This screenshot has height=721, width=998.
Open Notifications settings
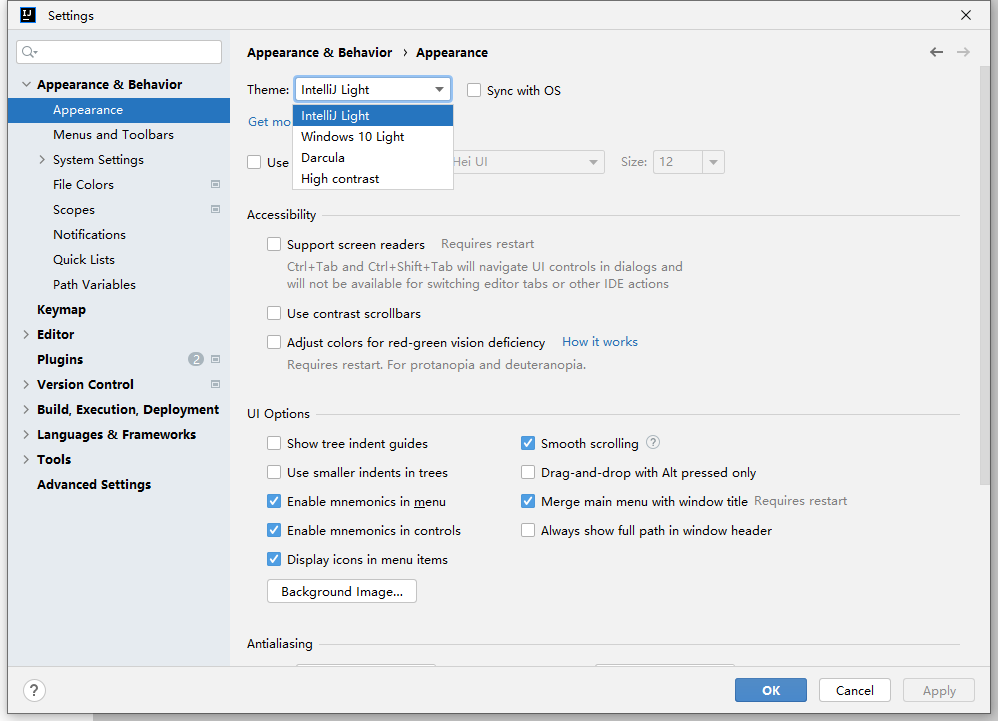(x=90, y=235)
